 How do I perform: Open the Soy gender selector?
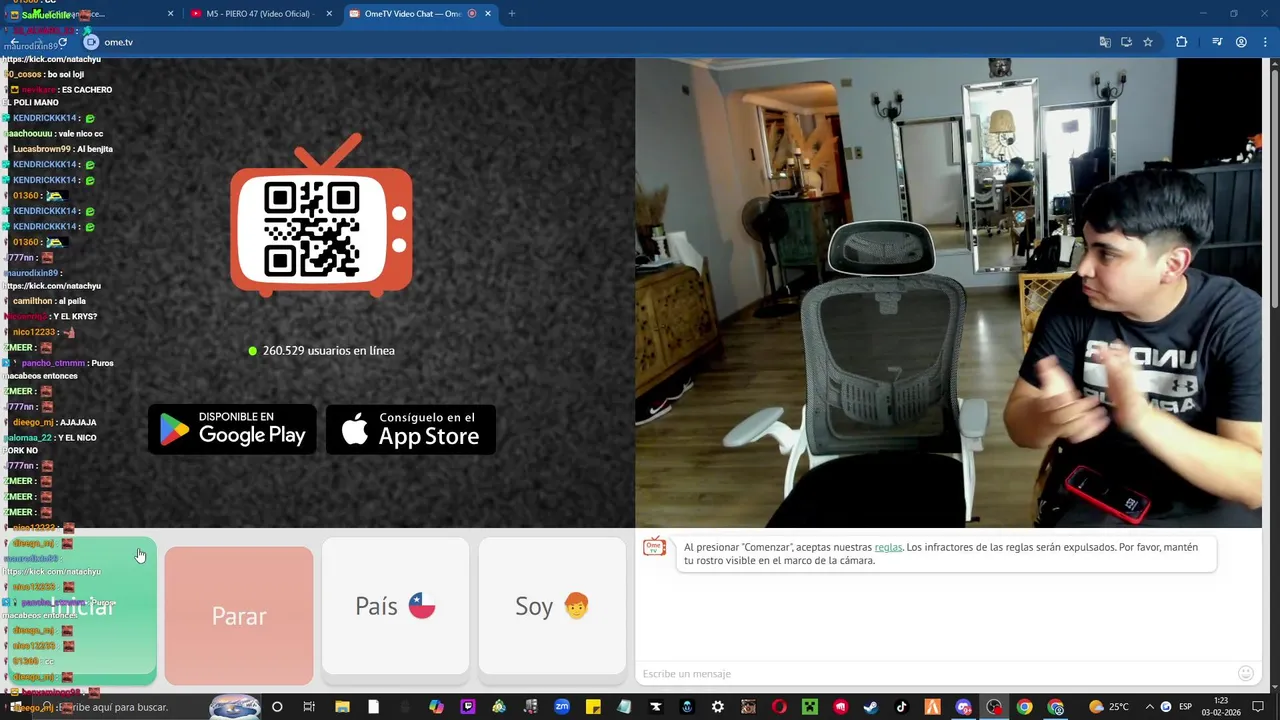click(x=552, y=606)
